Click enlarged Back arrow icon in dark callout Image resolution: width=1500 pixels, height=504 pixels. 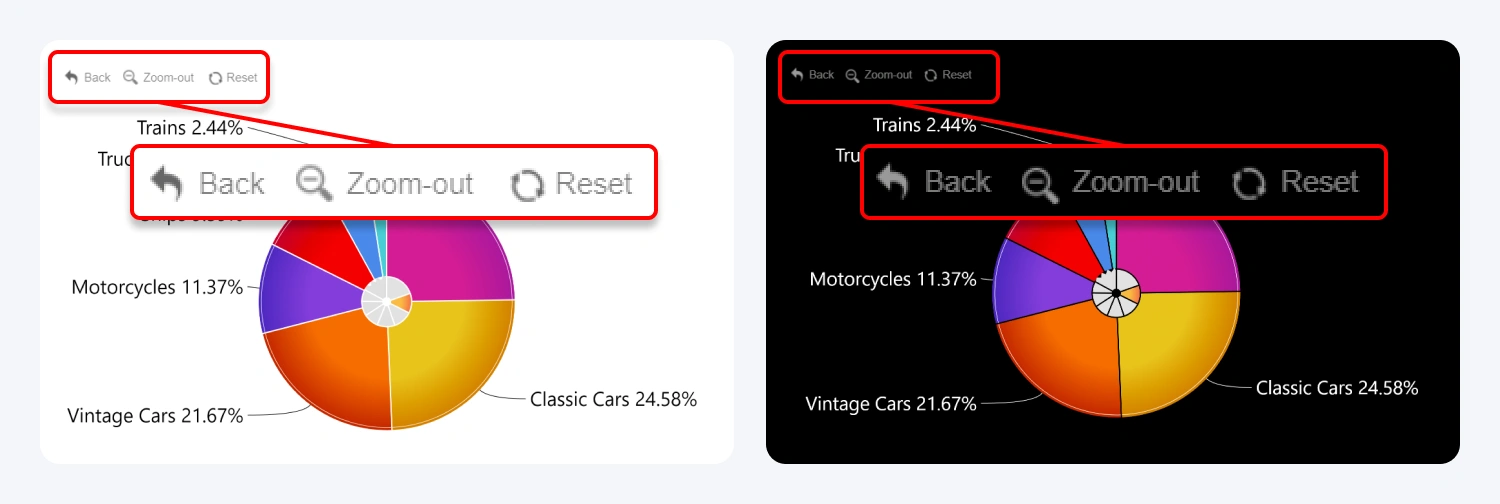tap(892, 182)
